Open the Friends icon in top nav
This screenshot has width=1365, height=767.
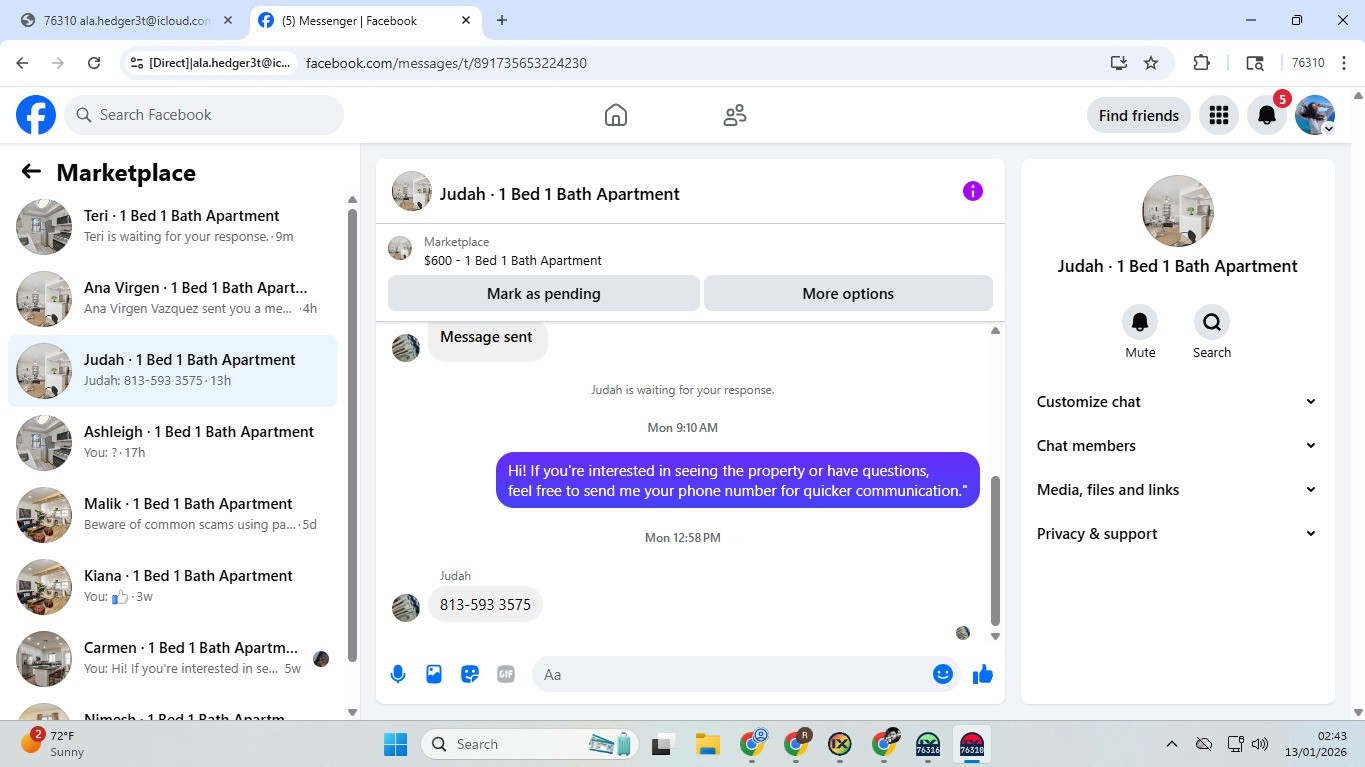(x=735, y=115)
